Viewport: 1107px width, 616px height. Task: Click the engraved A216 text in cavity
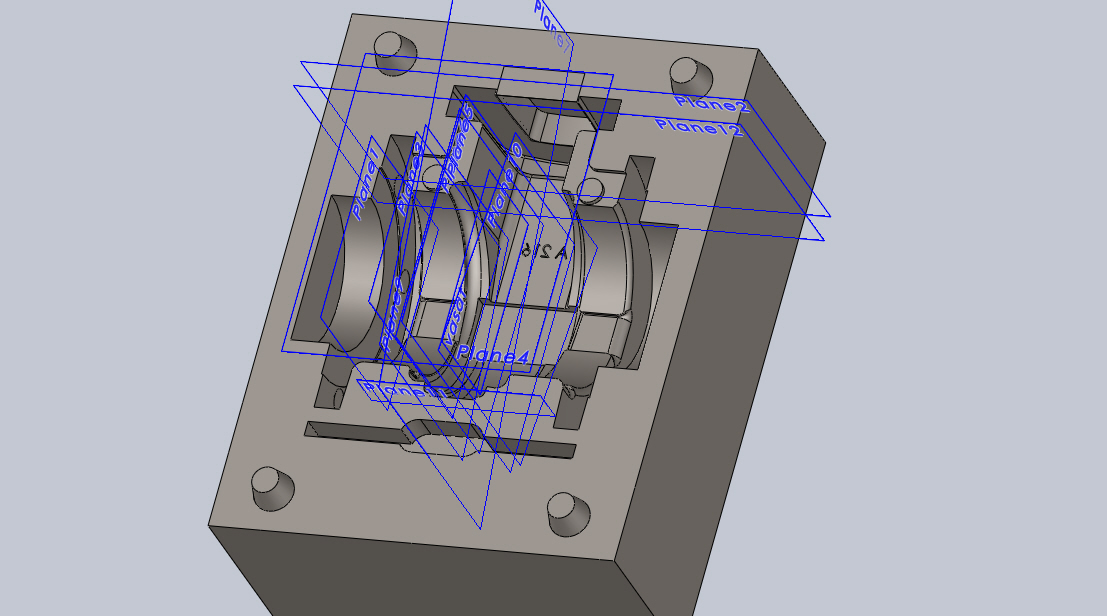point(544,250)
